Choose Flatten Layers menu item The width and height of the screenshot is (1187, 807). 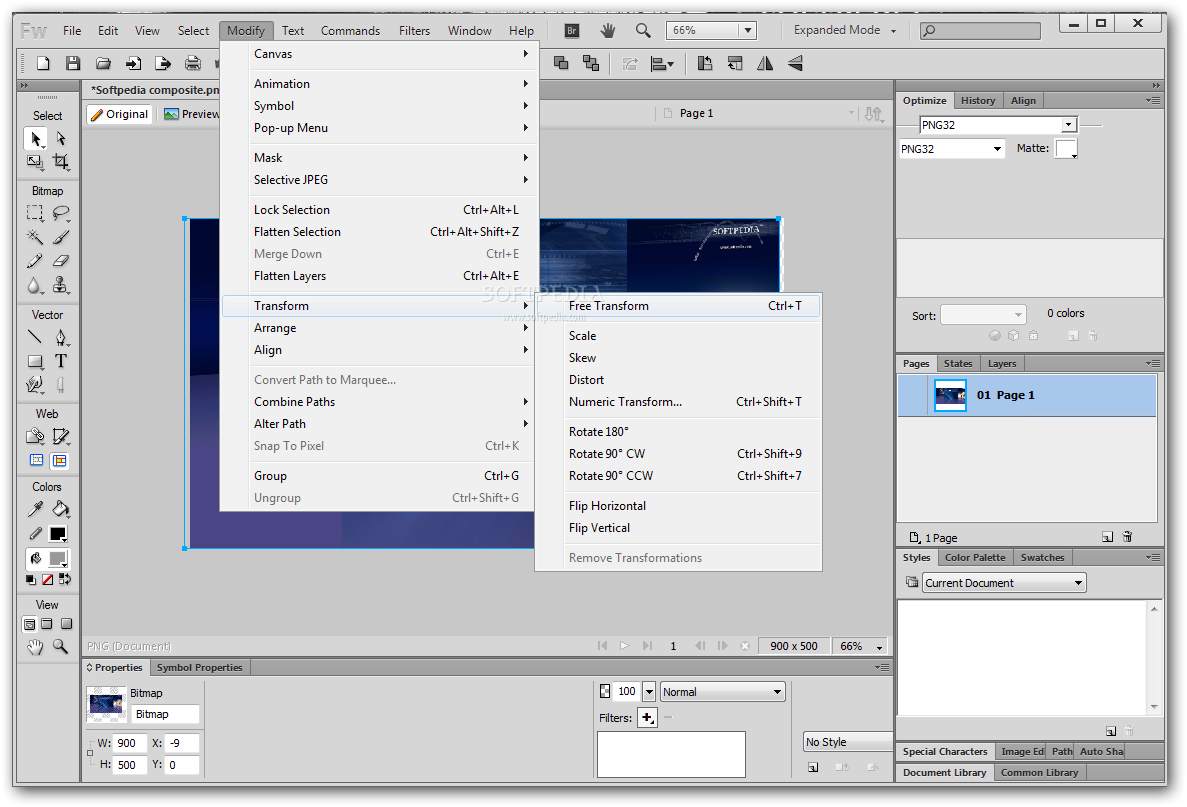click(x=379, y=276)
